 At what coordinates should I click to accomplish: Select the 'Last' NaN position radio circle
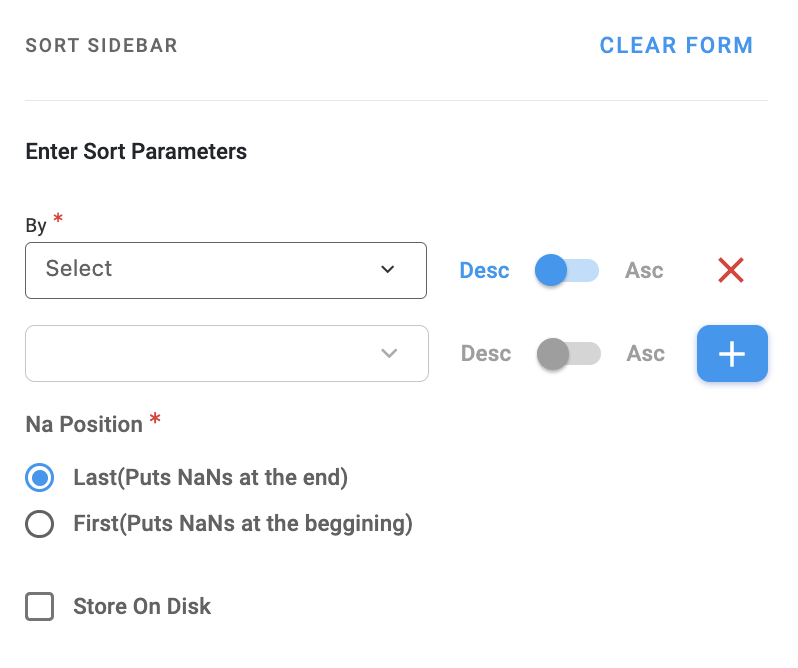[40, 478]
